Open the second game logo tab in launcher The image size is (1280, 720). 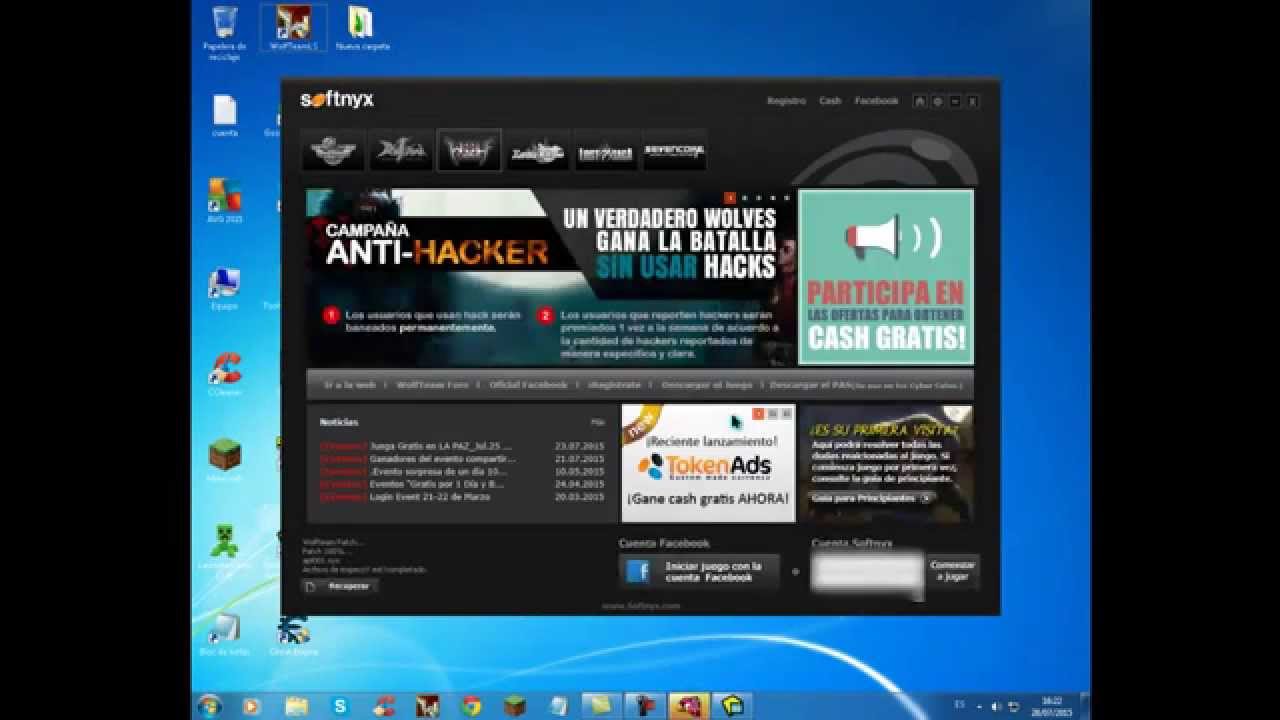(401, 151)
